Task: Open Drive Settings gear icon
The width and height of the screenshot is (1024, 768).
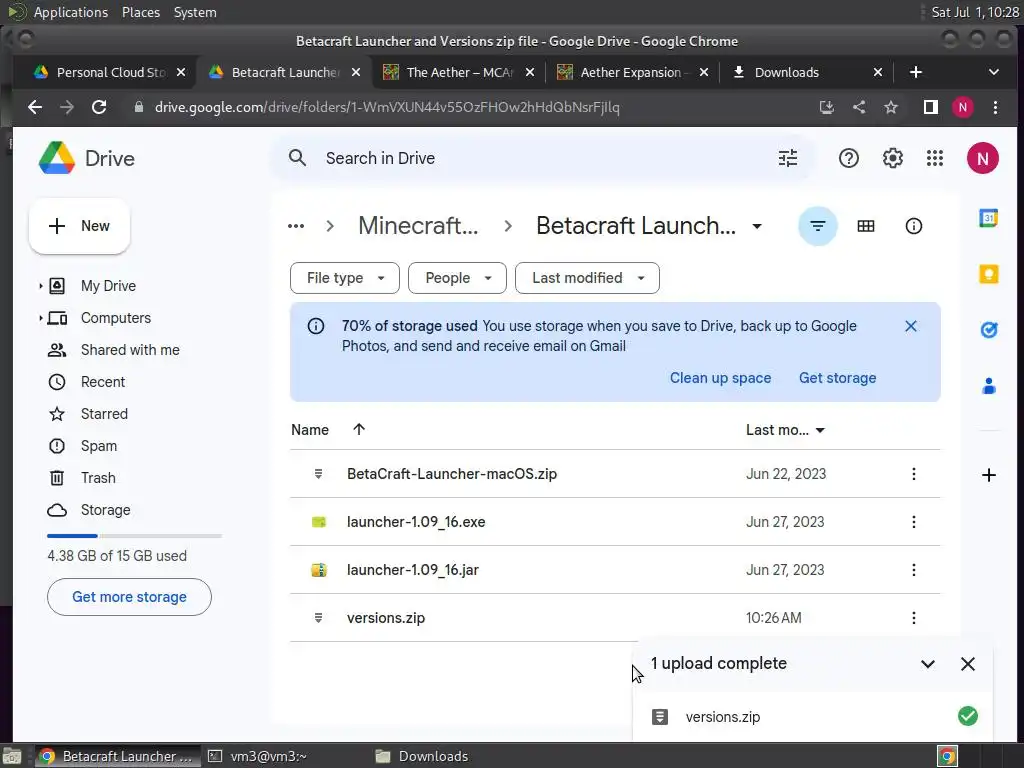Action: (x=892, y=158)
